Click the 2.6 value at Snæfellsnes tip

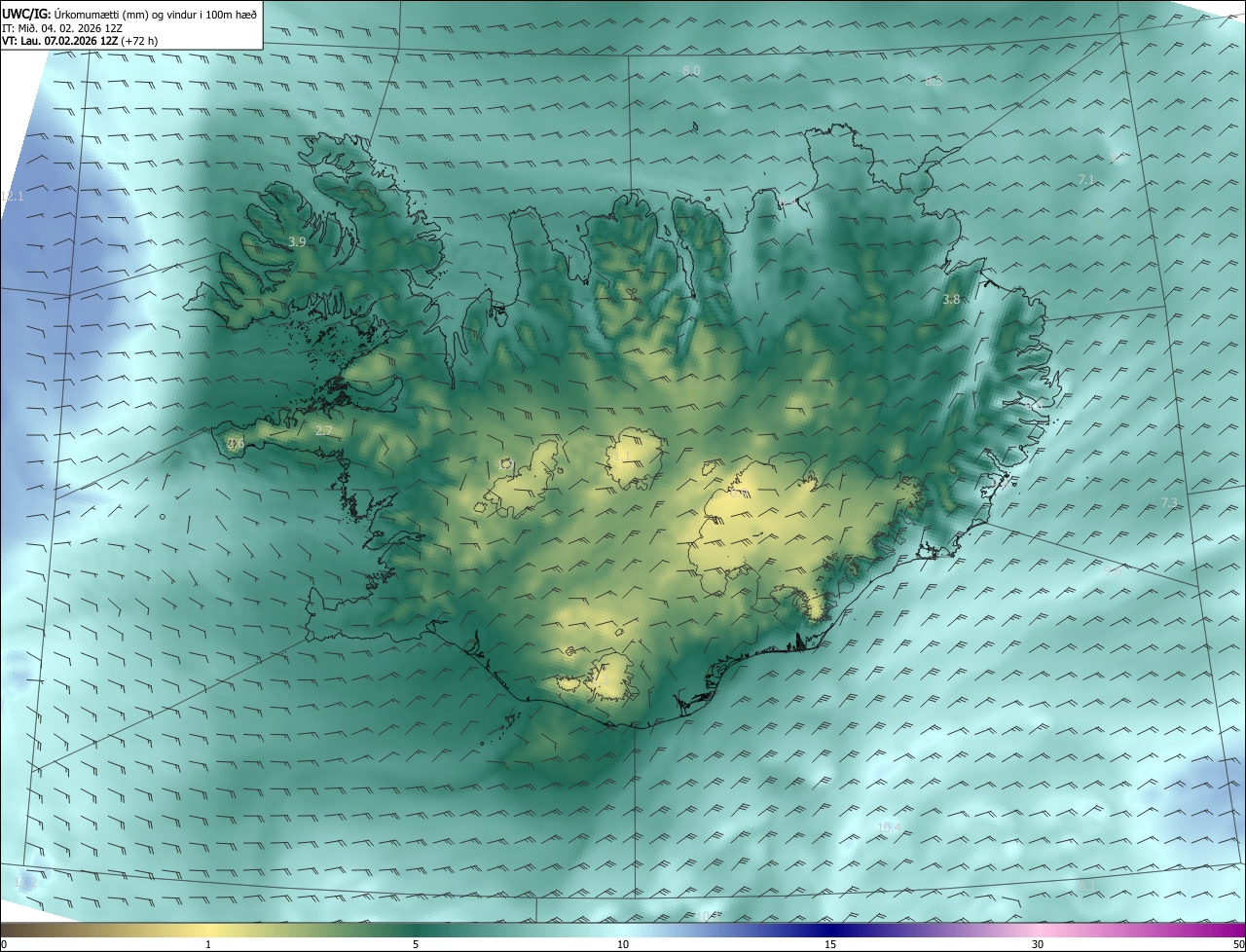coord(236,444)
